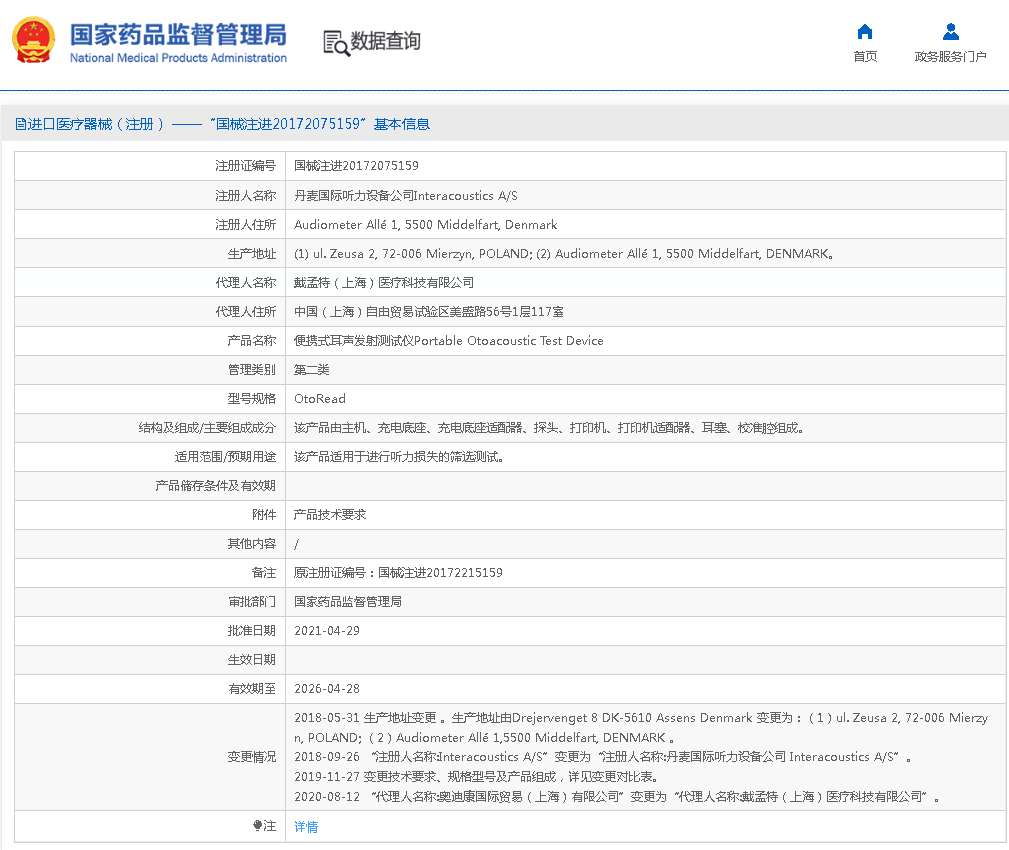Click the 政务服务门户 person icon
This screenshot has width=1009, height=850.
click(950, 32)
